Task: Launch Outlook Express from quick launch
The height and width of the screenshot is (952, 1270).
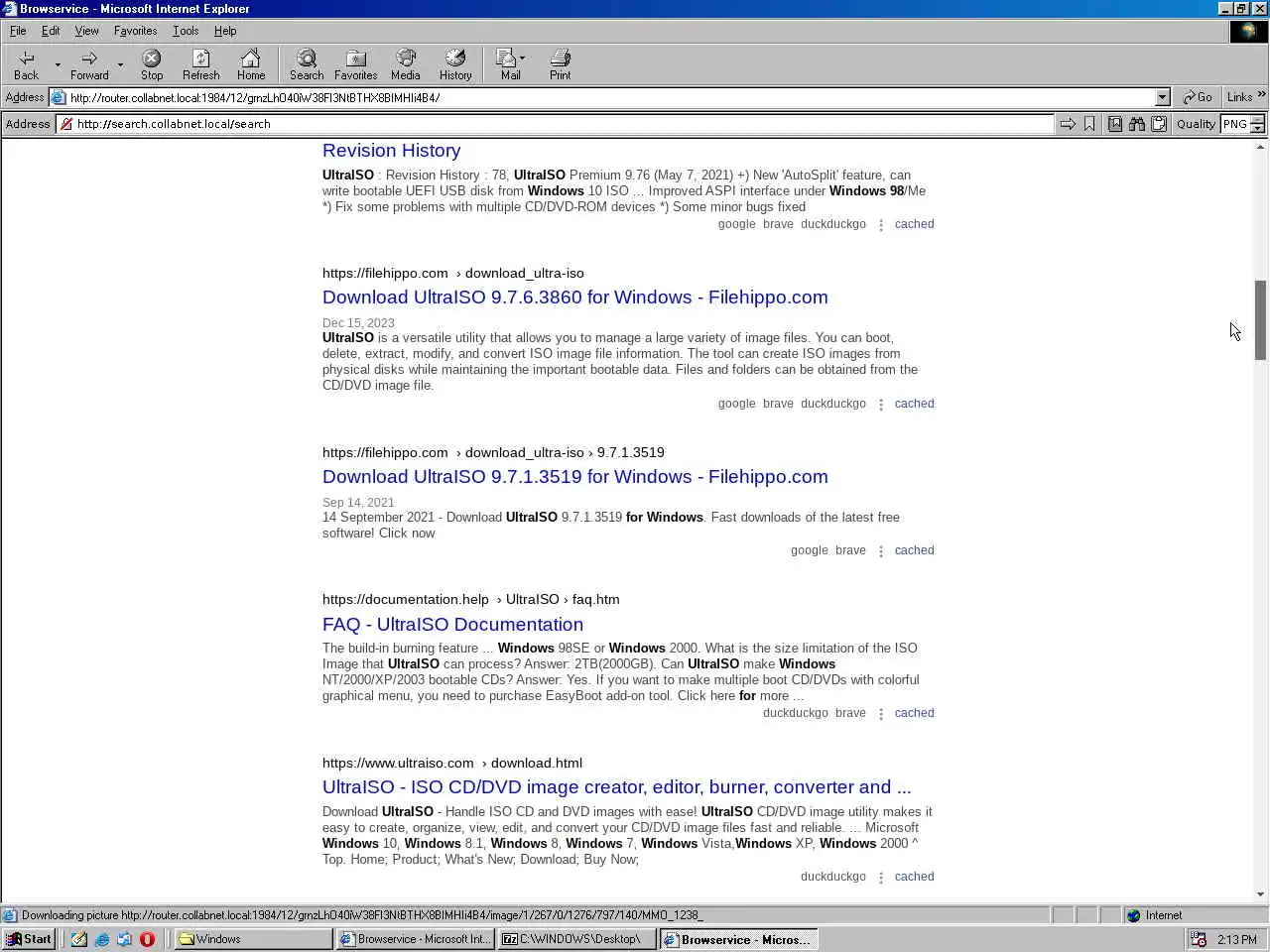Action: (124, 939)
